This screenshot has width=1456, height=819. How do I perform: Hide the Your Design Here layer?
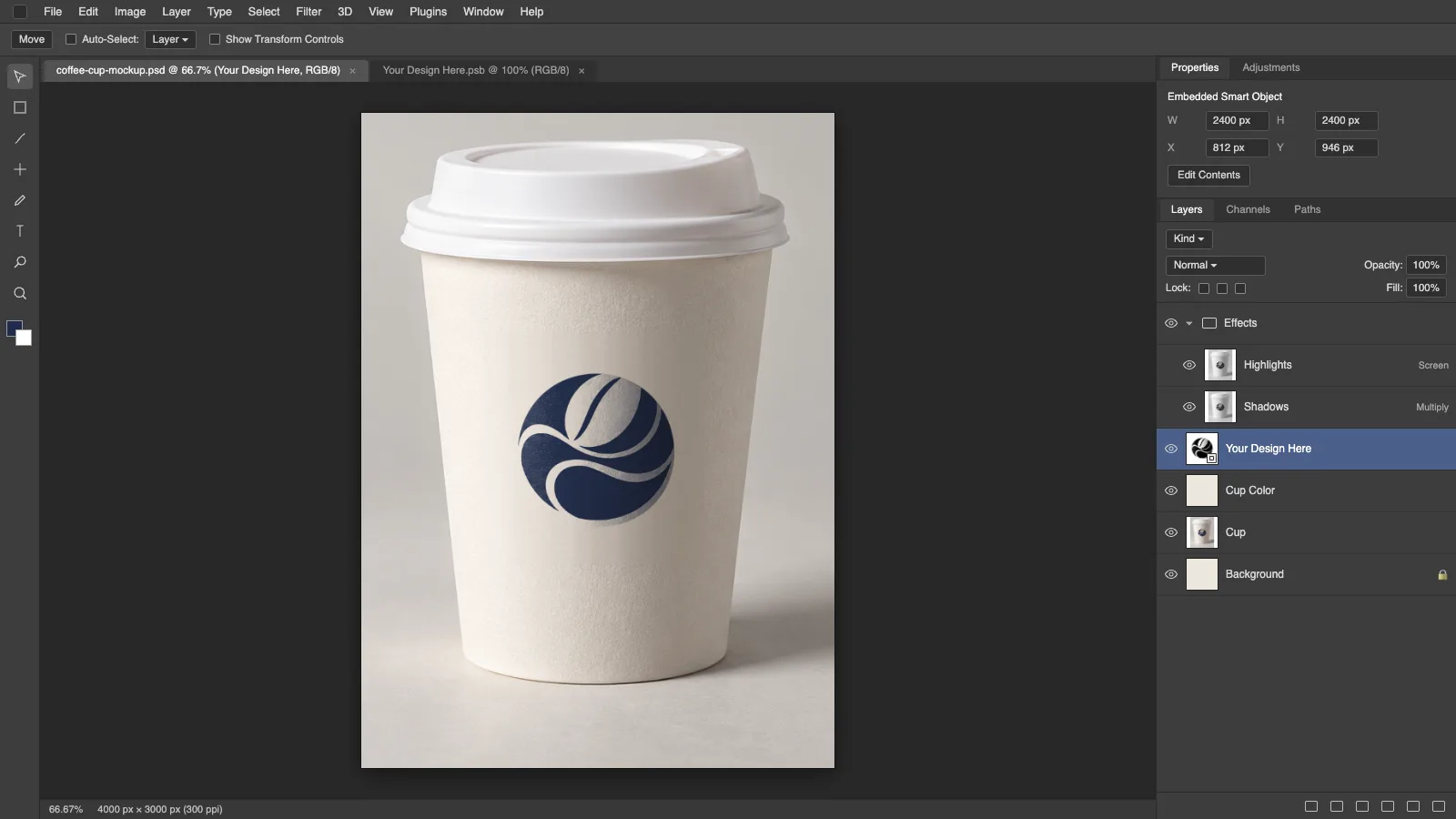(1171, 449)
